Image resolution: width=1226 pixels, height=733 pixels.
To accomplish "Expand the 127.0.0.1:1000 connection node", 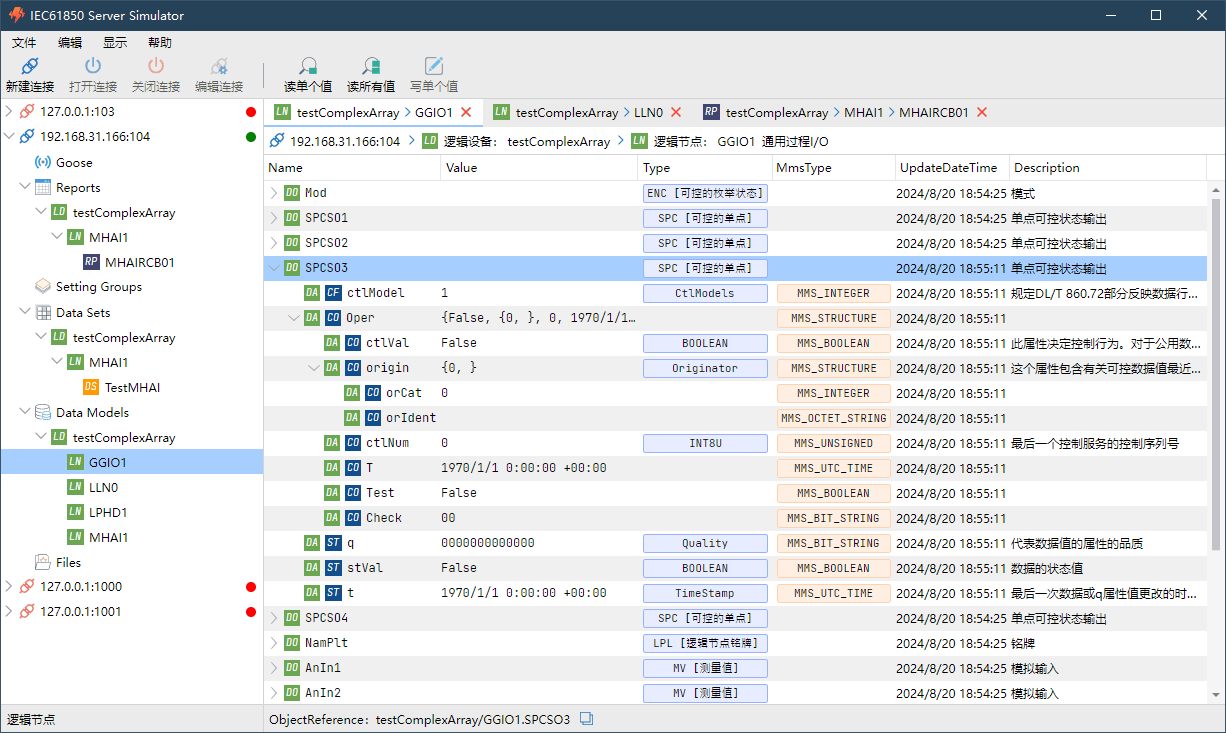I will (x=10, y=587).
